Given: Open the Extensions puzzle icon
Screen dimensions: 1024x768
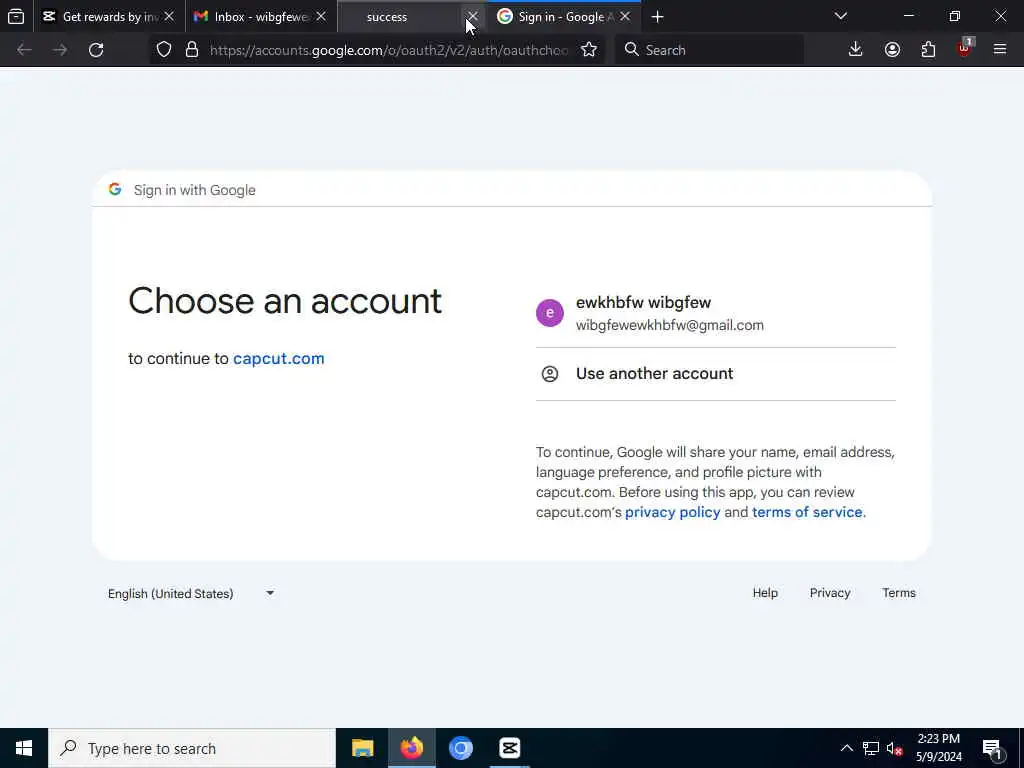Looking at the screenshot, I should coord(928,50).
